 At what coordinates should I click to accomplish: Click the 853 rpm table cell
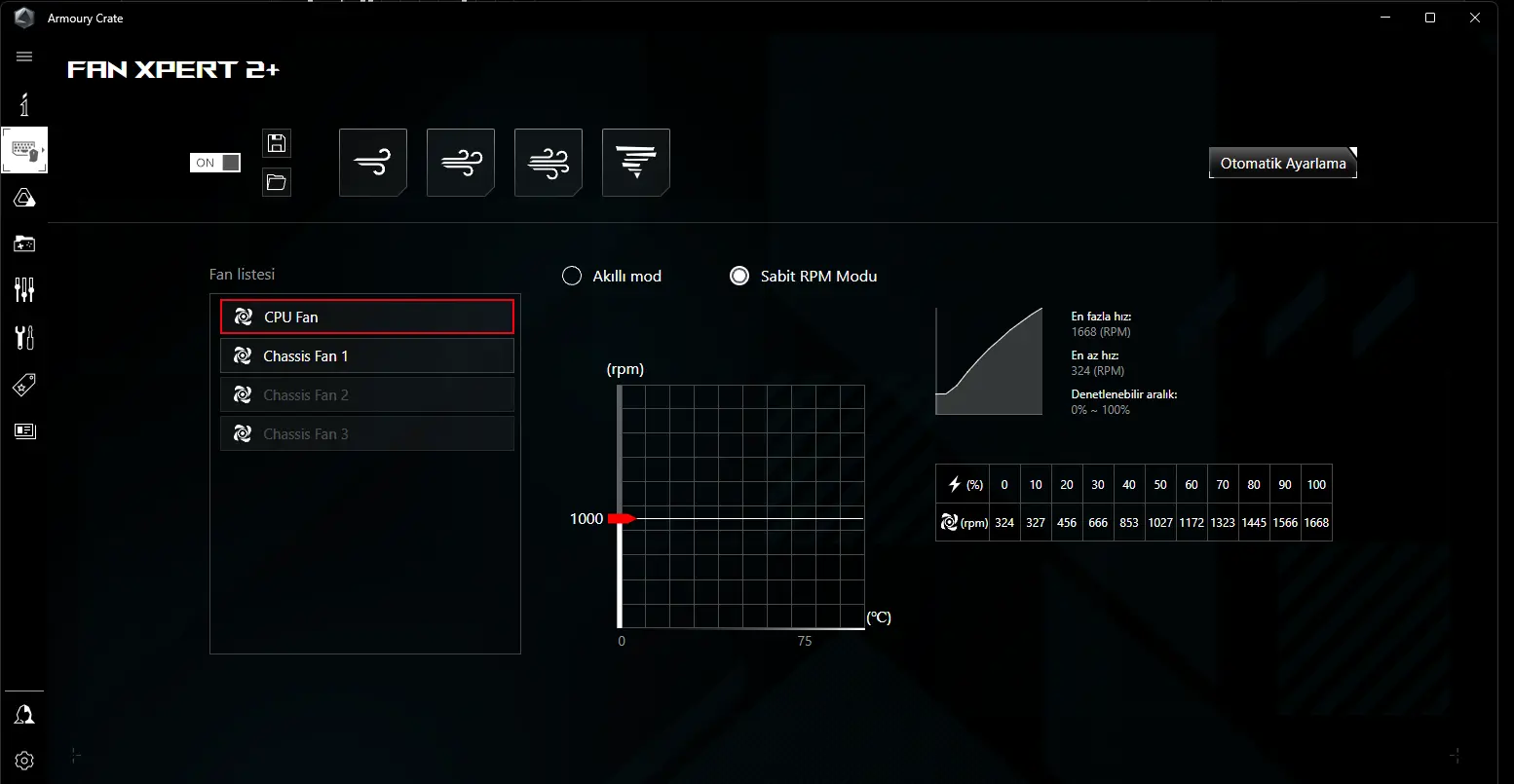point(1129,522)
